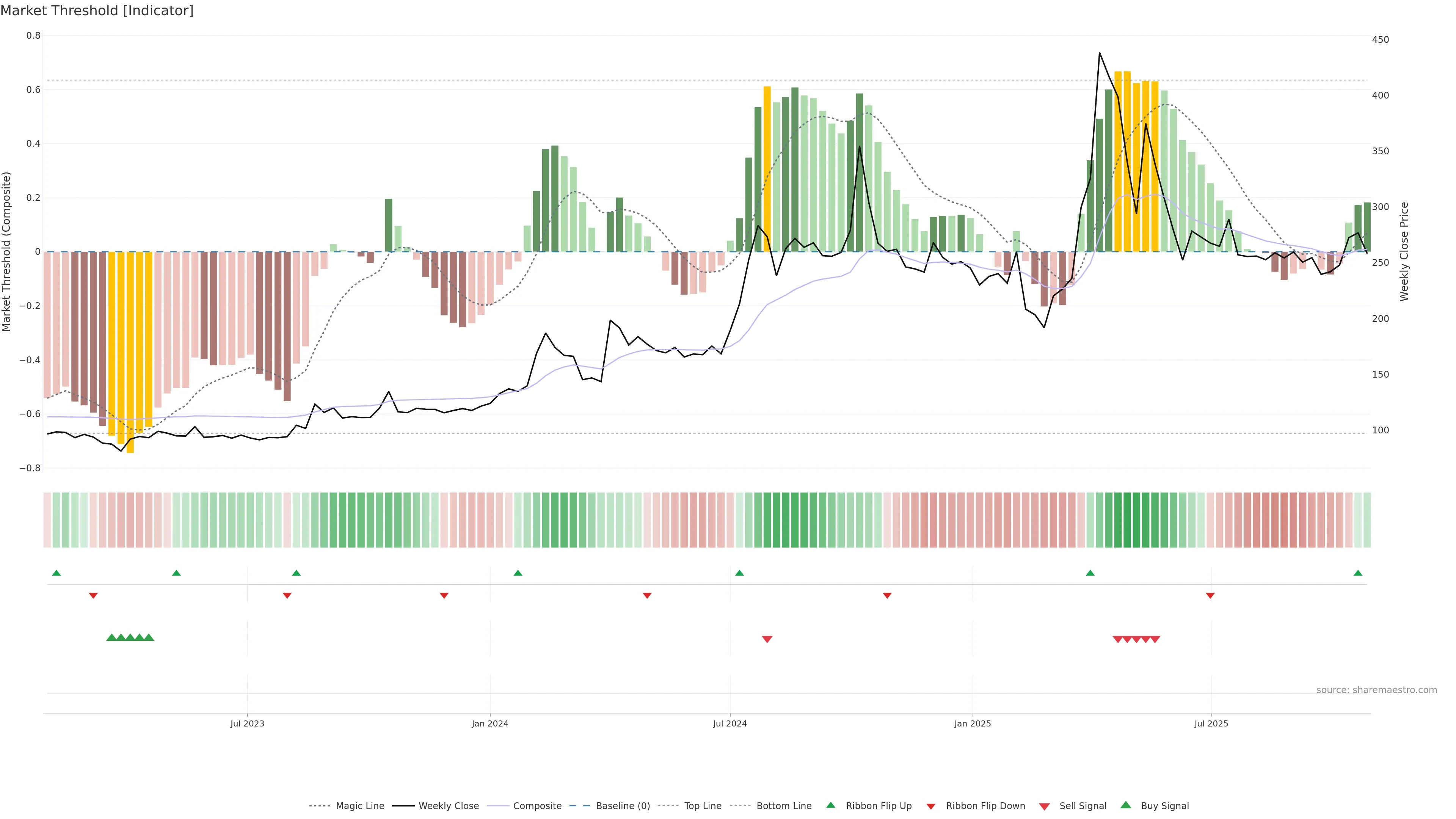Click the leftmost Ribbon Flip Up triangle marker
Screen dimensions: 1456x819
[x=56, y=573]
